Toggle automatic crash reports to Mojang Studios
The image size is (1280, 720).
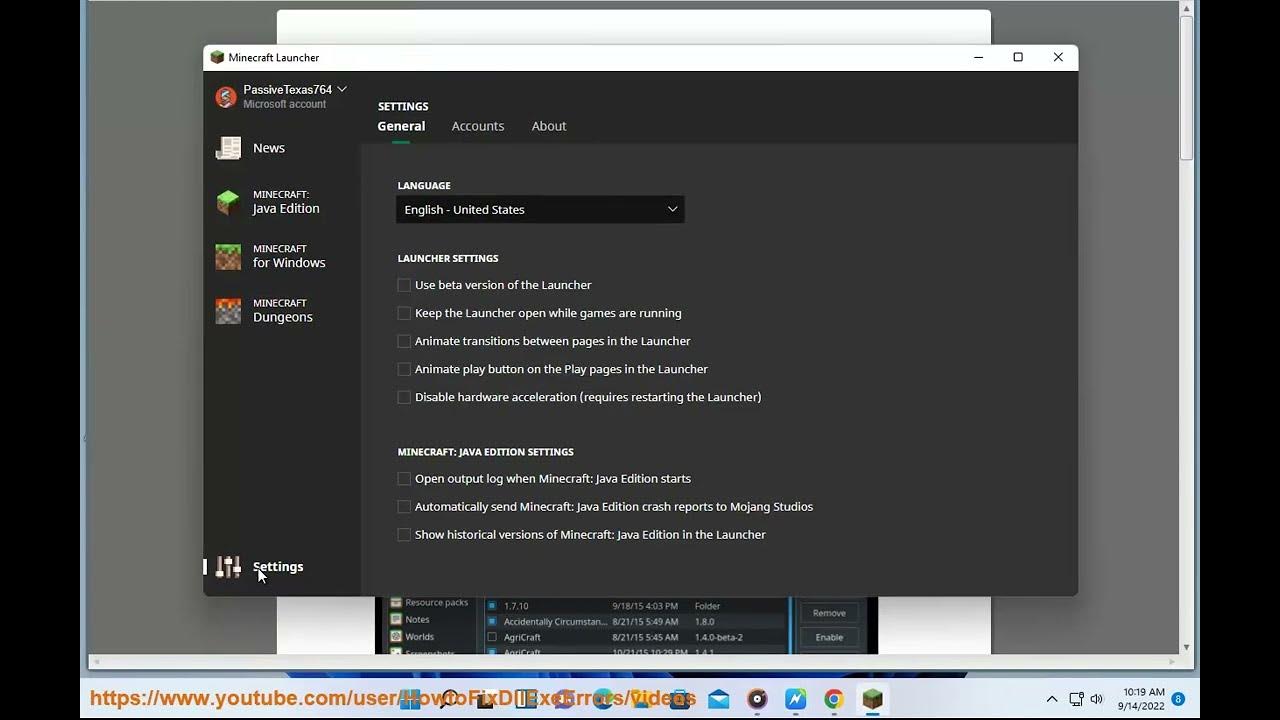click(404, 507)
